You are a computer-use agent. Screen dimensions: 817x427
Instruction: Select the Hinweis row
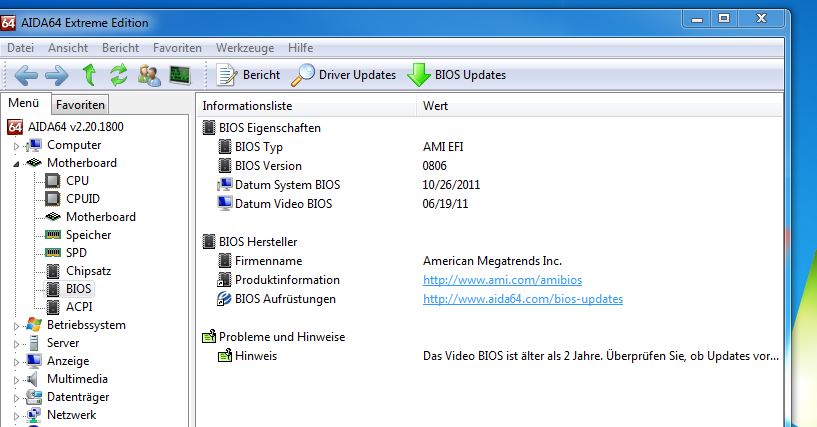[490, 356]
